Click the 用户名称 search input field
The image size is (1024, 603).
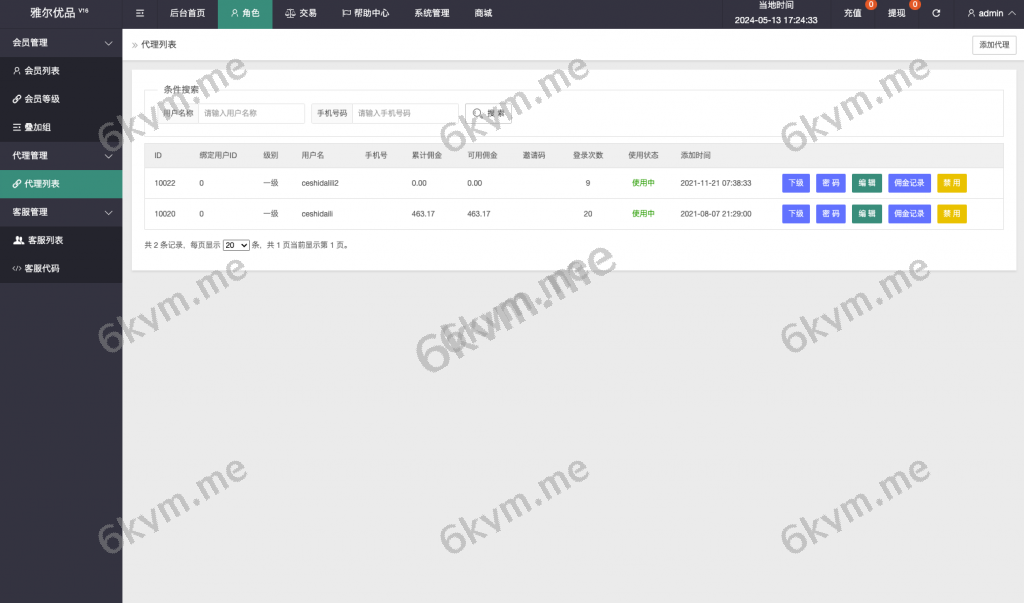pyautogui.click(x=251, y=114)
